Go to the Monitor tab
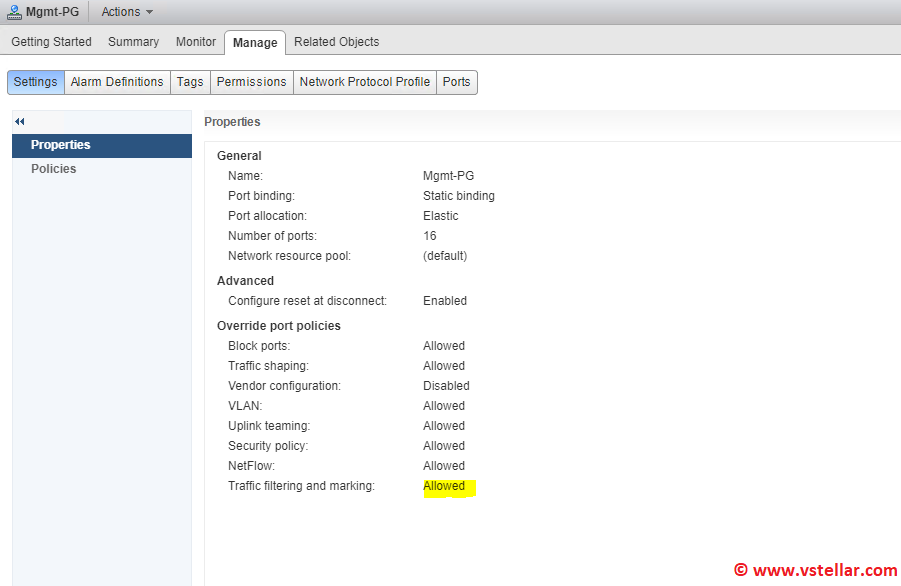The image size is (901, 586). 196,42
